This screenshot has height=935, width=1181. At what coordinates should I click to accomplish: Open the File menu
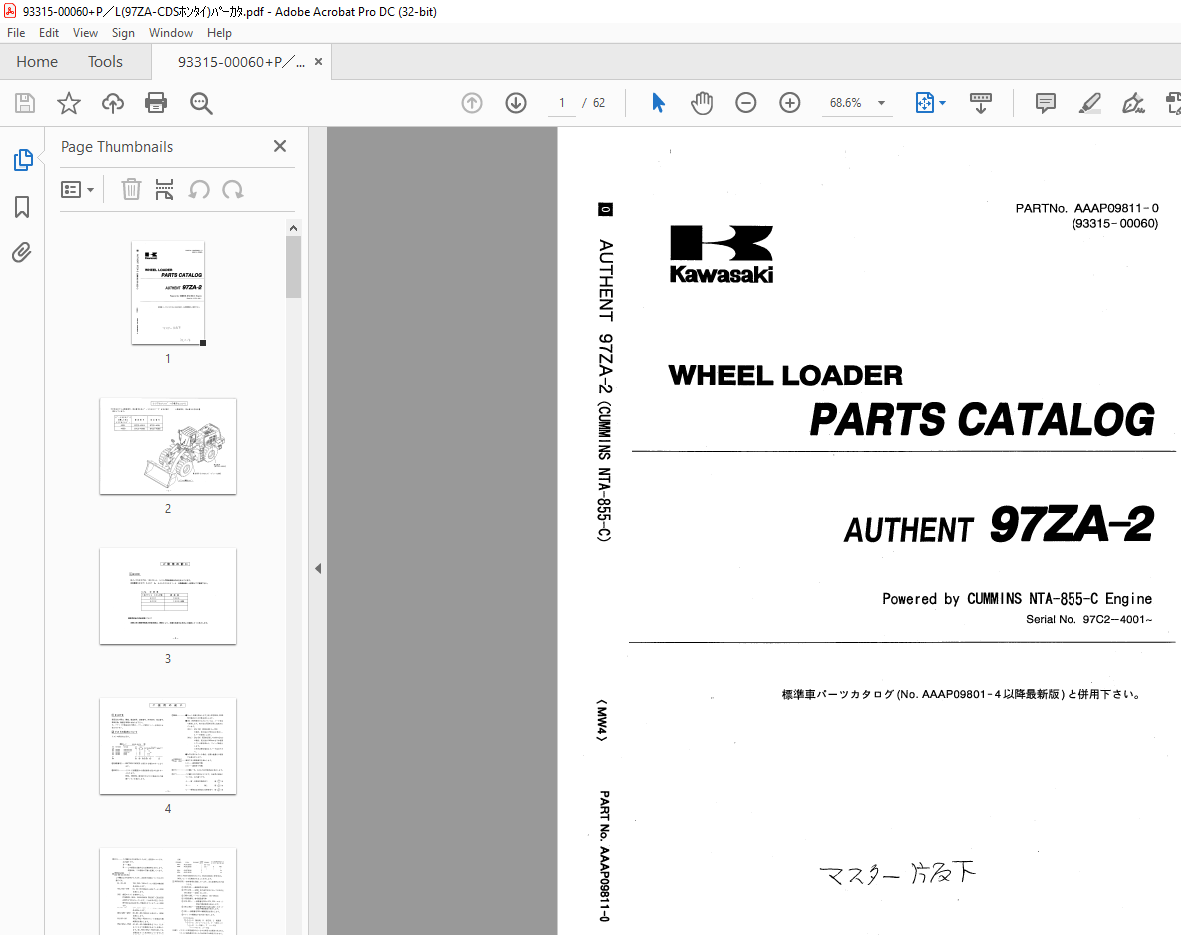[x=16, y=33]
